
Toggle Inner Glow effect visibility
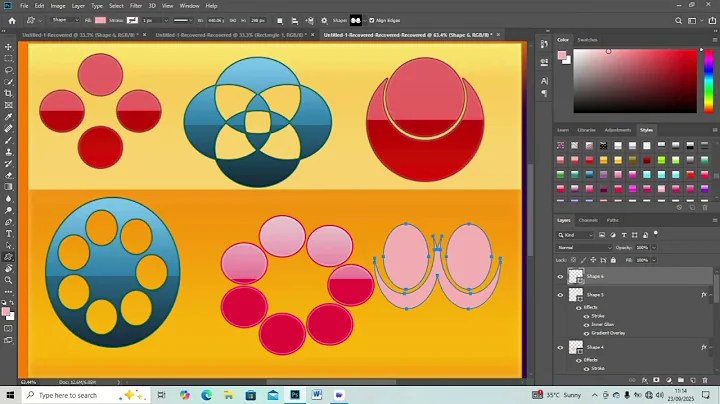point(586,325)
